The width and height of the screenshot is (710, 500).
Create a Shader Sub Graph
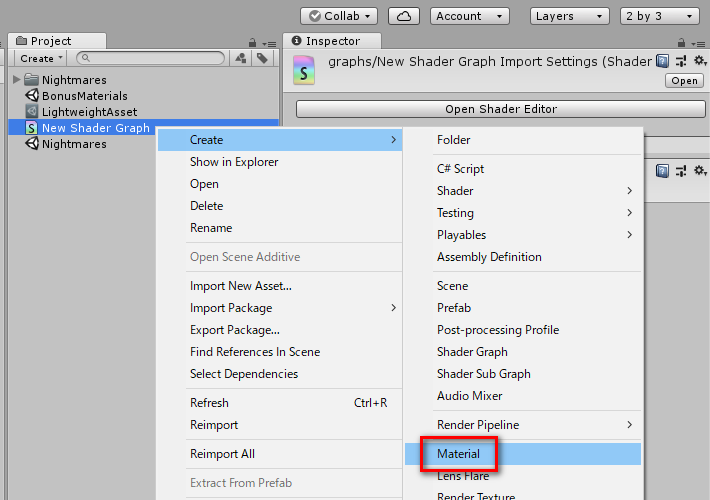[523, 374]
